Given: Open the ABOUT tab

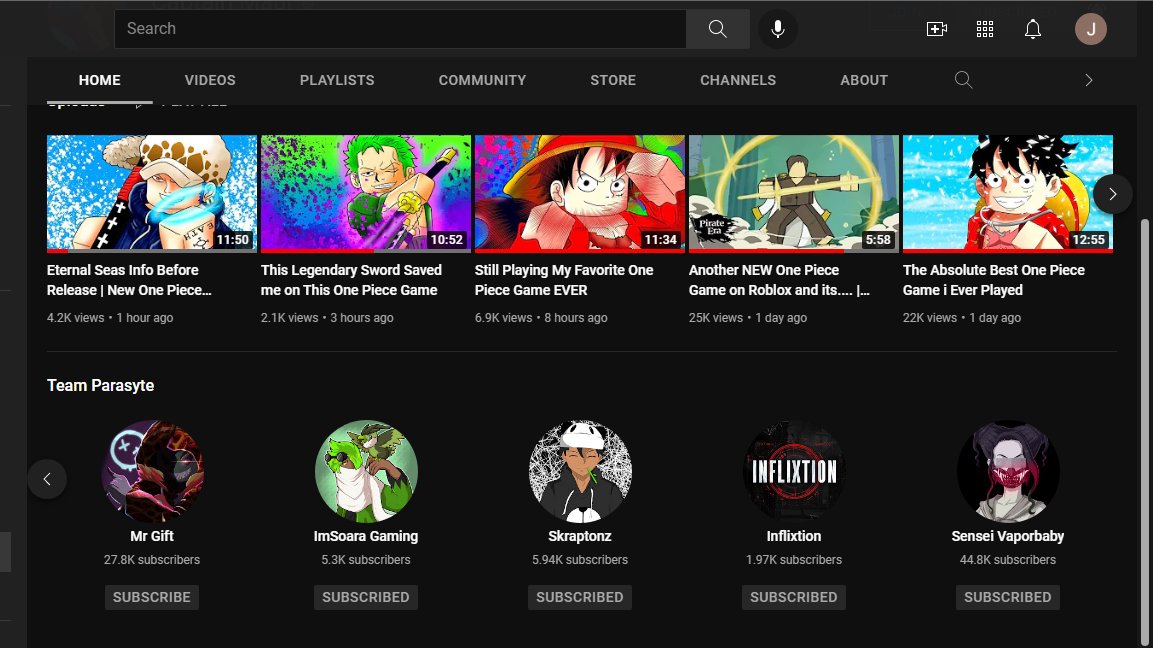Looking at the screenshot, I should tap(864, 80).
